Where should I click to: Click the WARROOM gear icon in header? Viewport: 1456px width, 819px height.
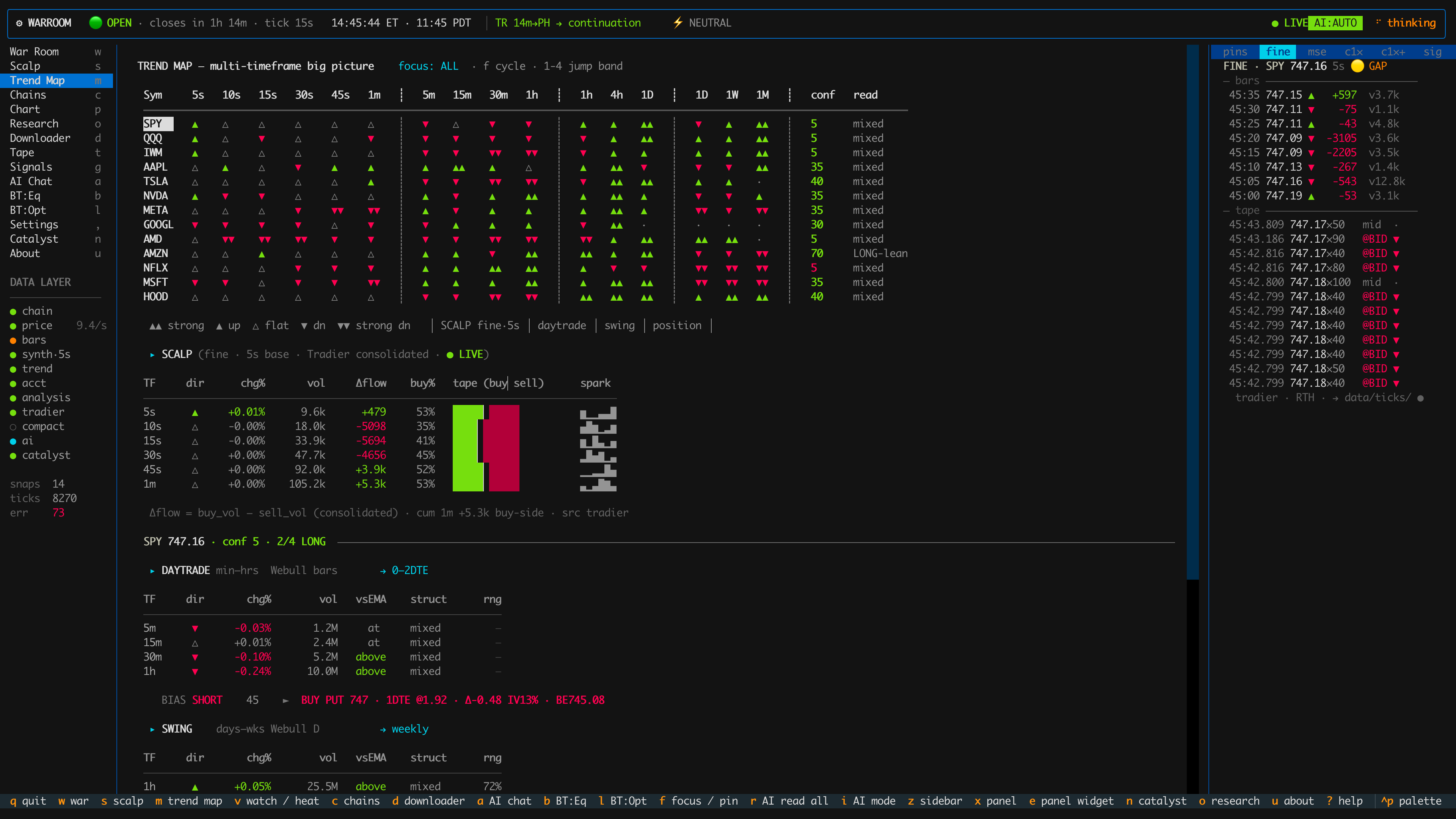tap(19, 23)
